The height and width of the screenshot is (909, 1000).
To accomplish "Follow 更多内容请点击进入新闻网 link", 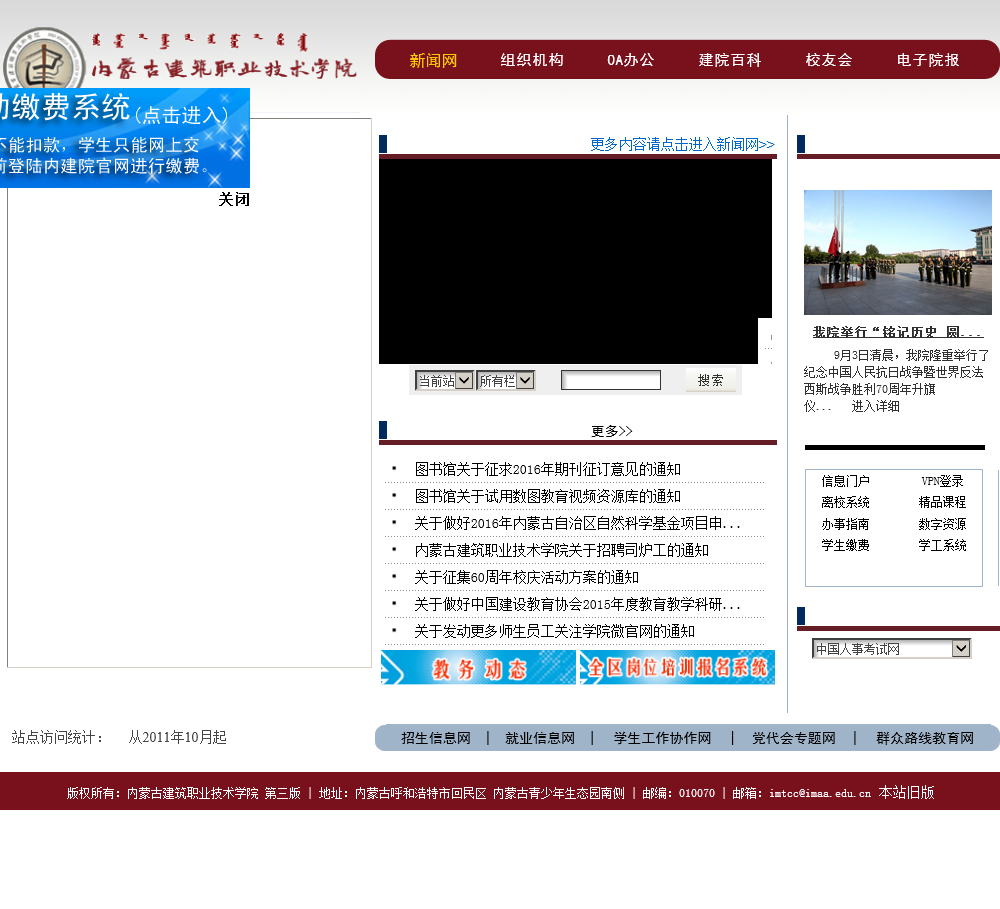I will click(x=682, y=144).
